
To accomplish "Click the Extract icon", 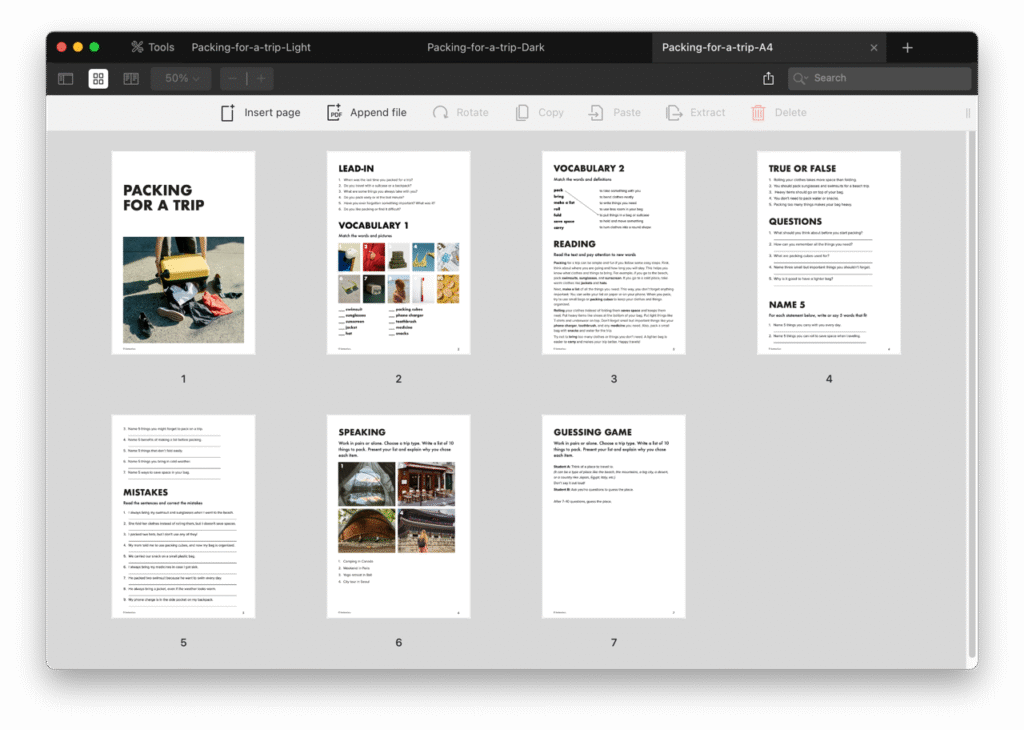I will [x=675, y=113].
